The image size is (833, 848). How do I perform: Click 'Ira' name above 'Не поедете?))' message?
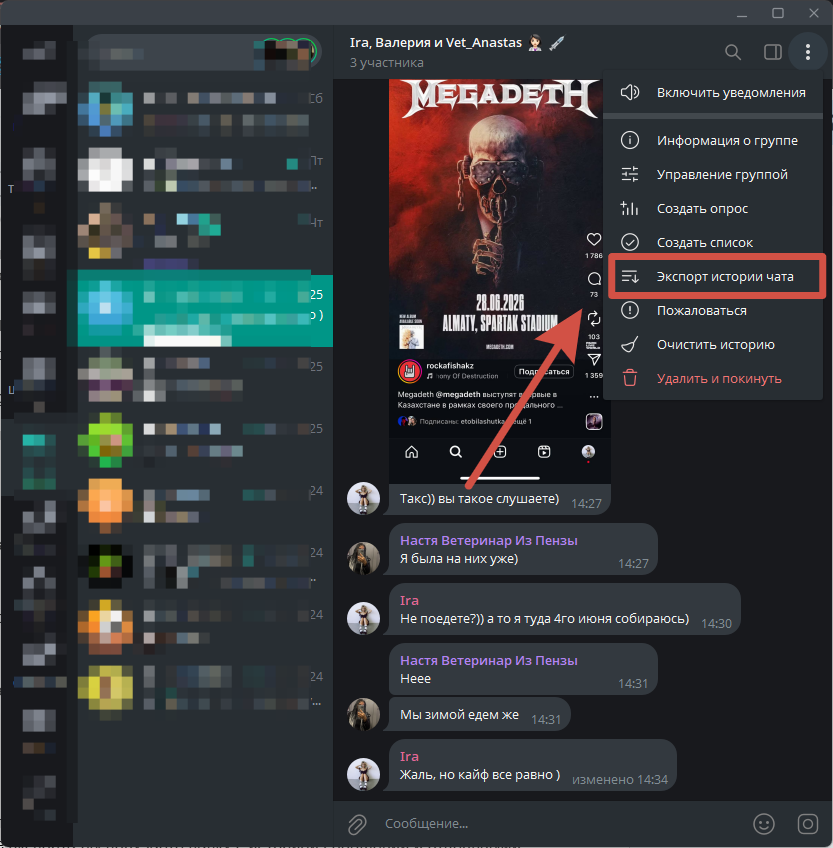click(x=409, y=601)
